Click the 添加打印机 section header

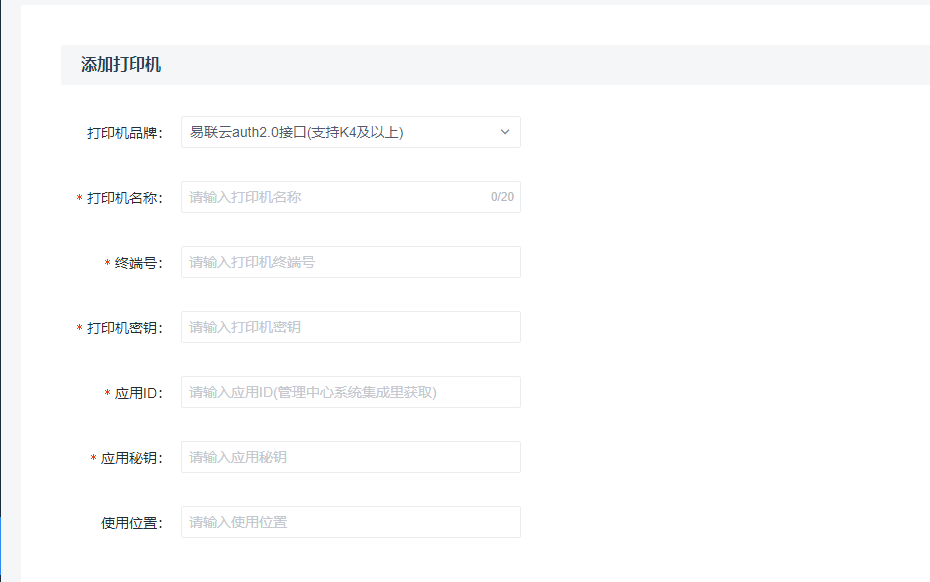point(121,65)
